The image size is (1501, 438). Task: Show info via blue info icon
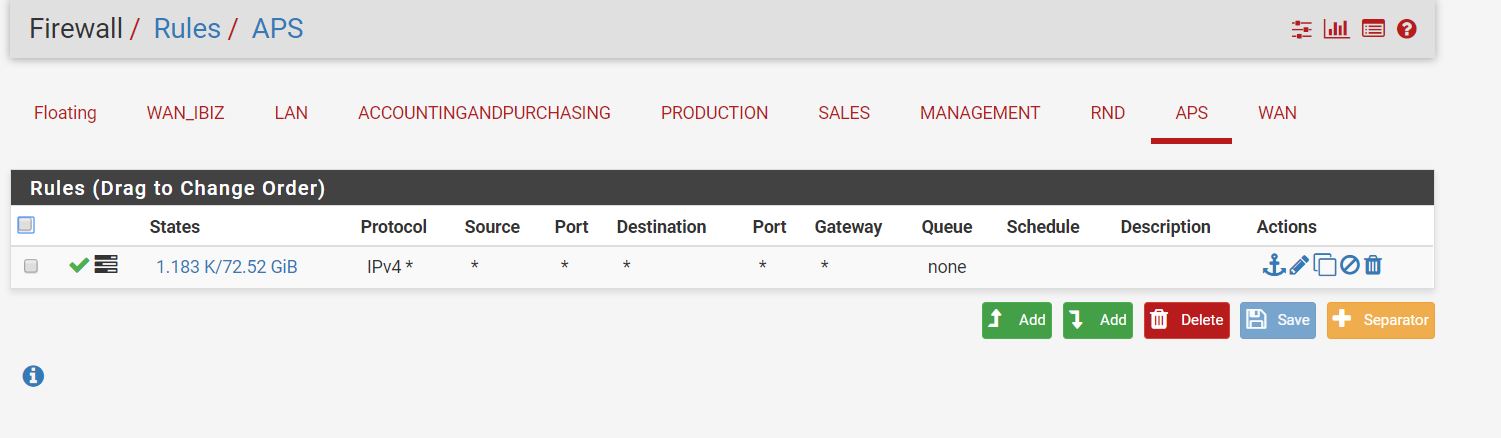tap(33, 376)
